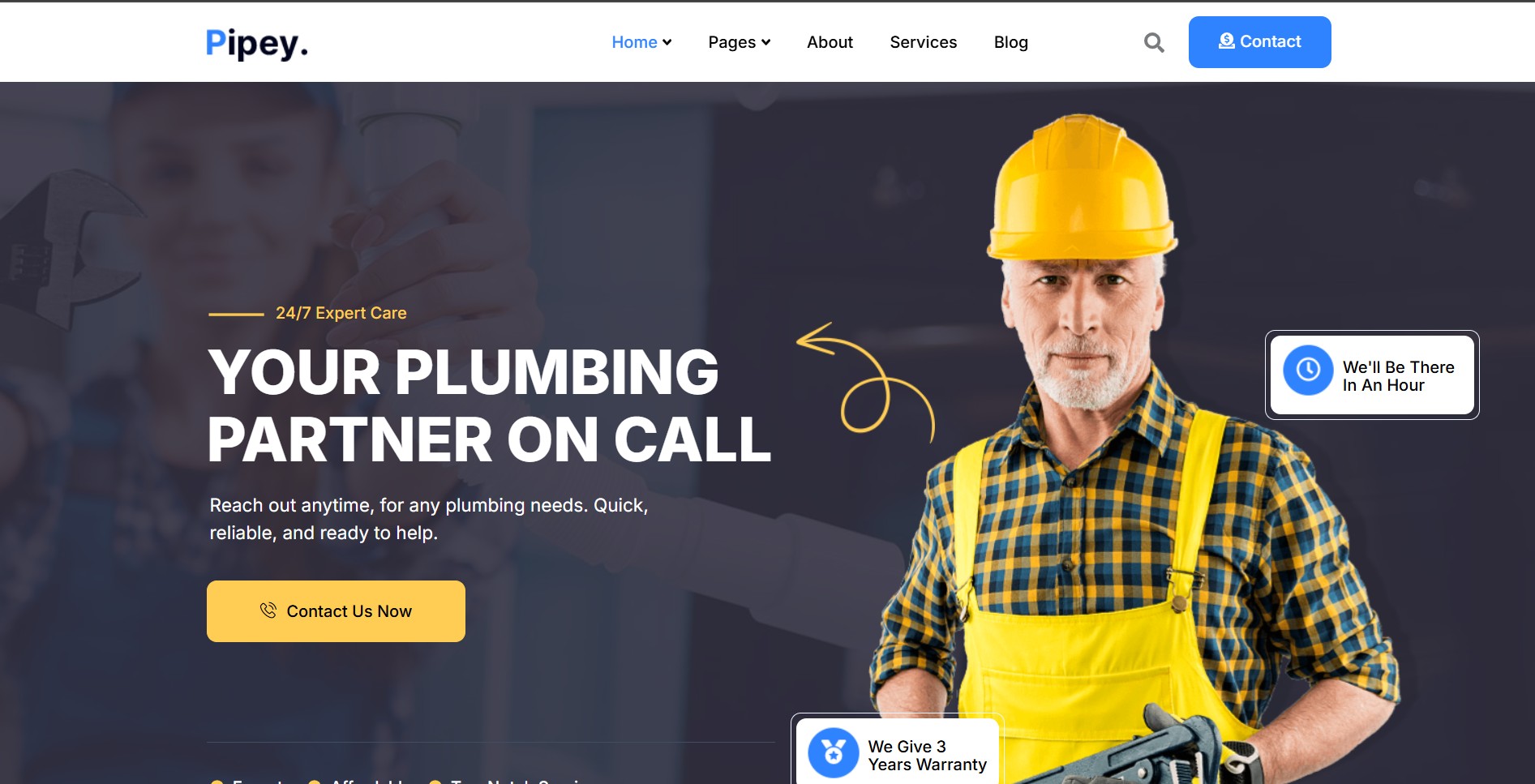Go to the About page
Screen dimensions: 1535x784
point(830,42)
